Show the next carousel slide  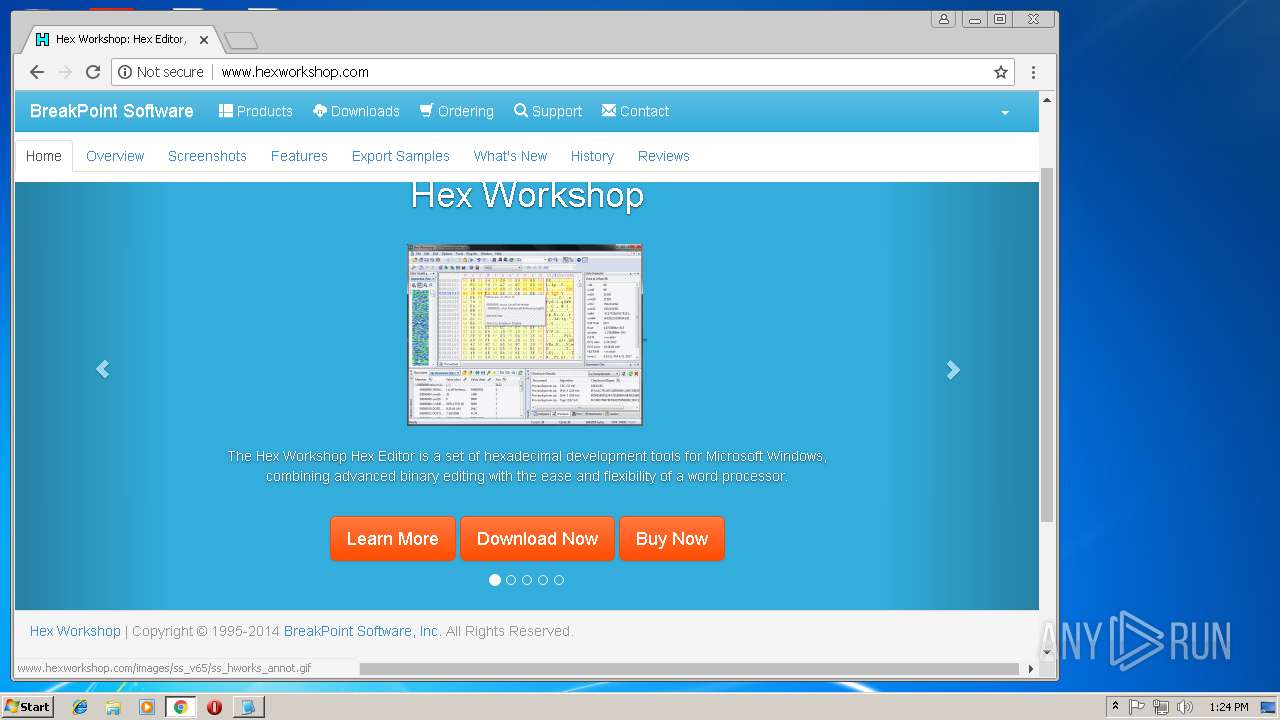click(953, 370)
